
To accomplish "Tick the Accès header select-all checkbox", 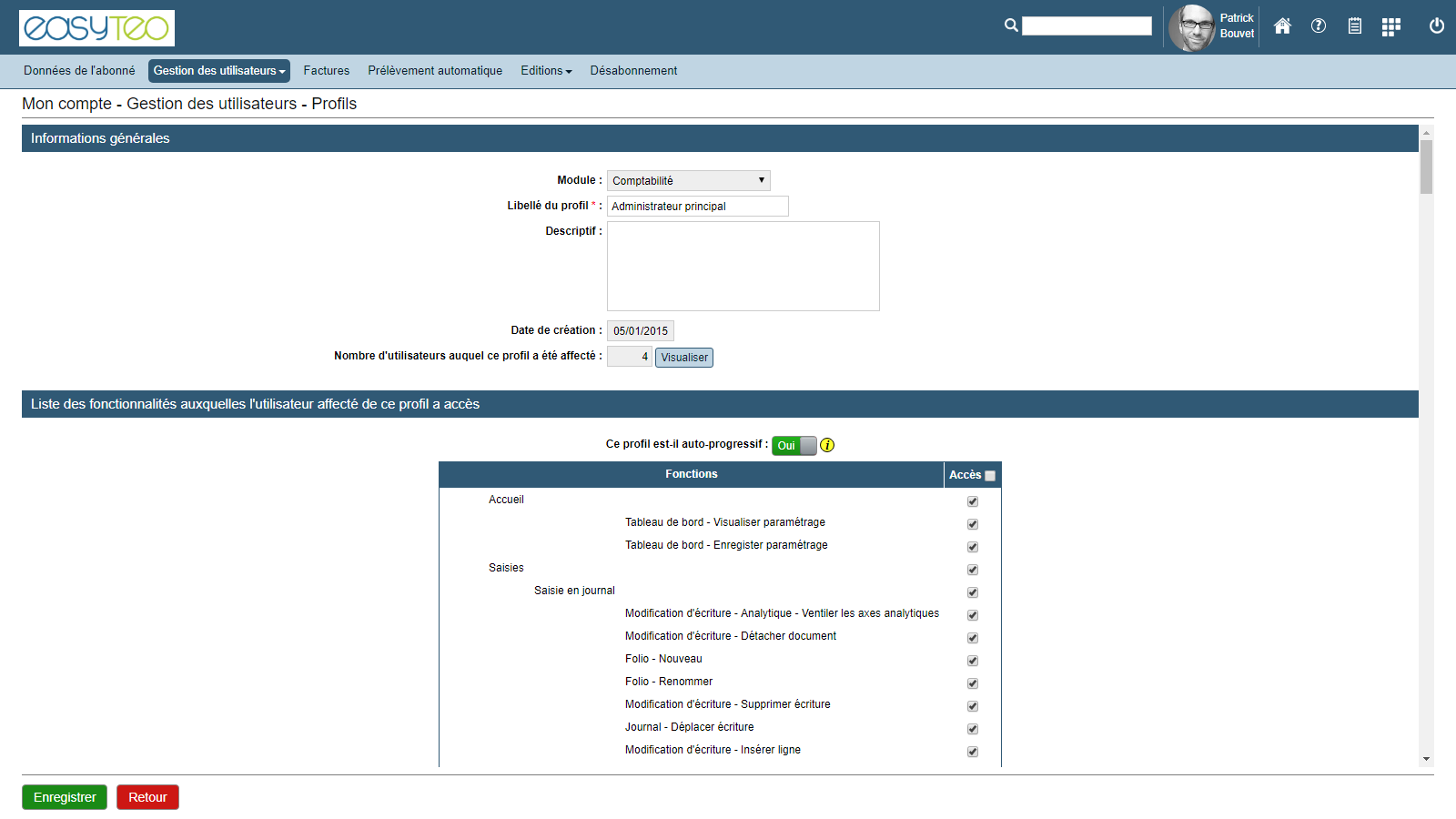I will click(x=990, y=476).
